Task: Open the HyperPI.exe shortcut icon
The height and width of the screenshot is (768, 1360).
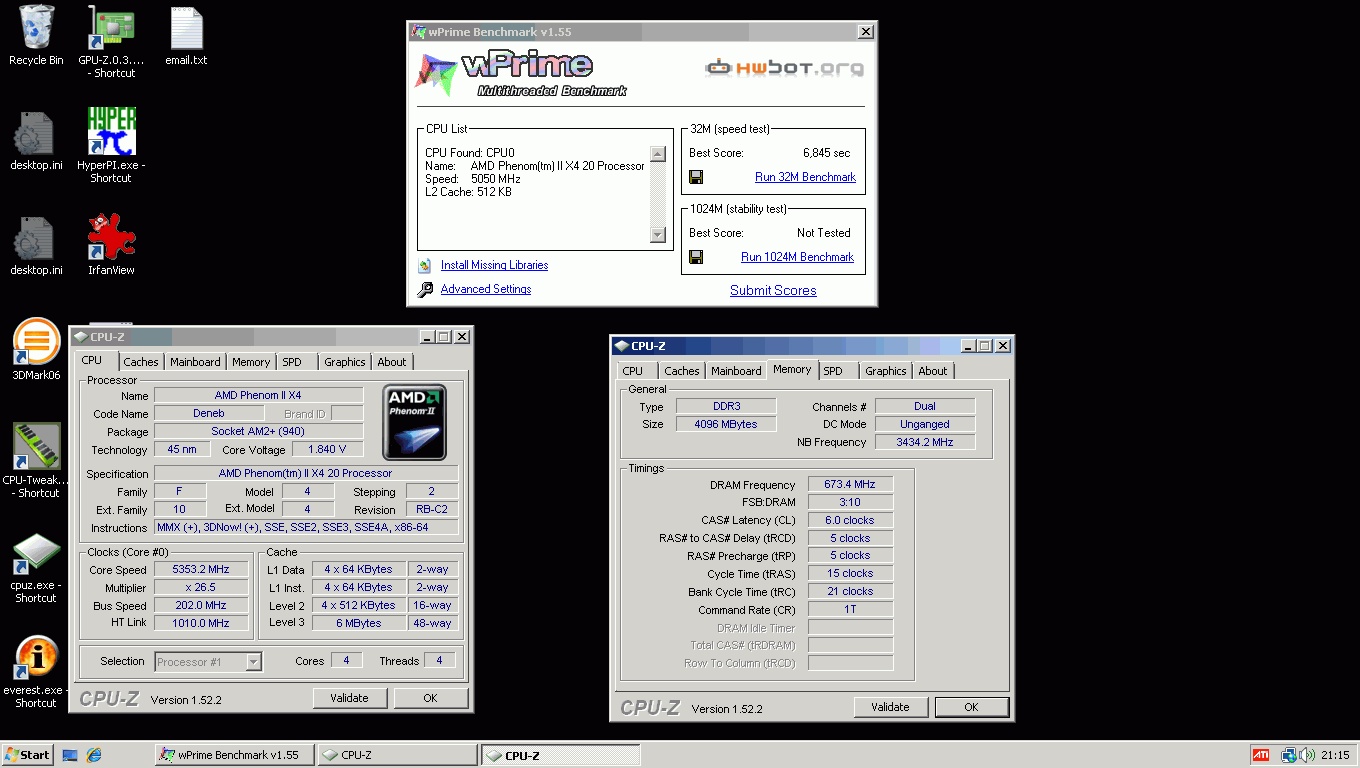Action: [111, 132]
